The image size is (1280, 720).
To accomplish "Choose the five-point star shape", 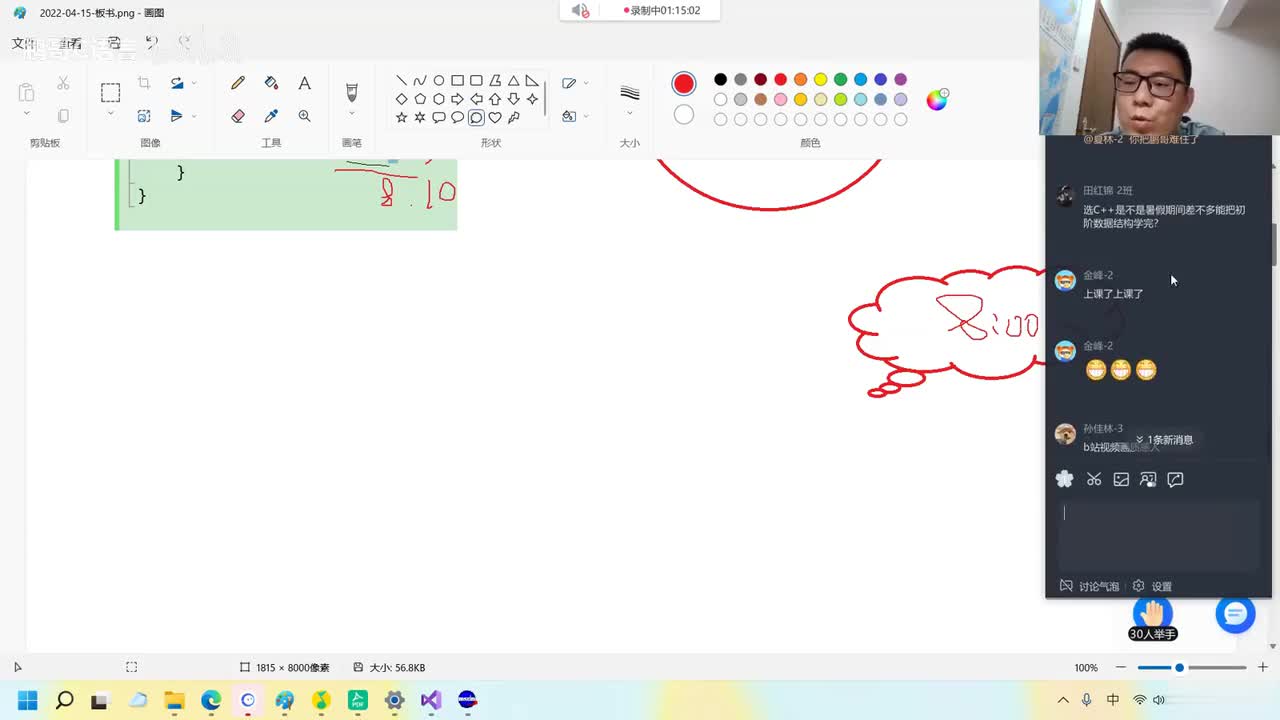I will point(401,117).
